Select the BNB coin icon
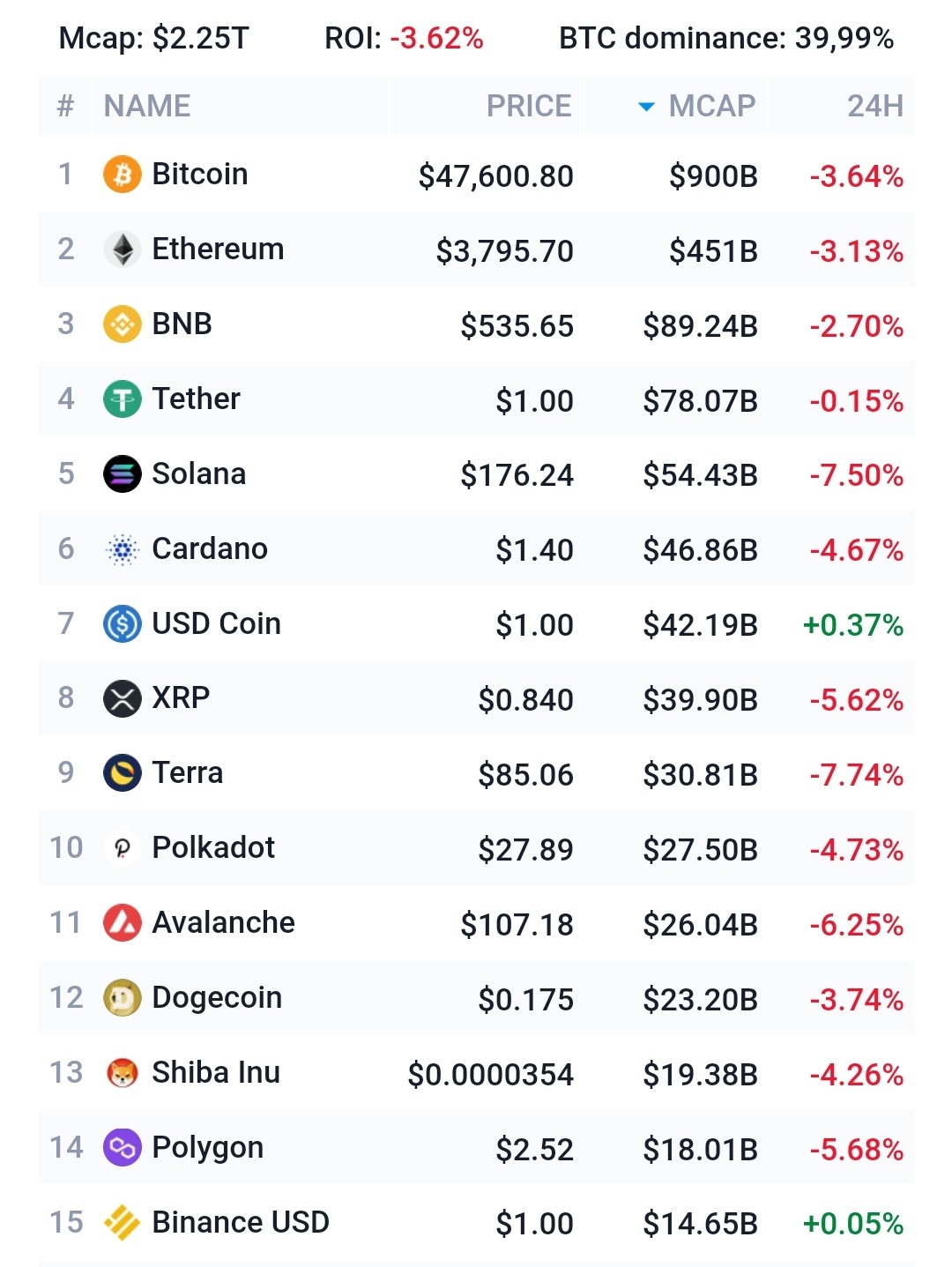 click(123, 324)
